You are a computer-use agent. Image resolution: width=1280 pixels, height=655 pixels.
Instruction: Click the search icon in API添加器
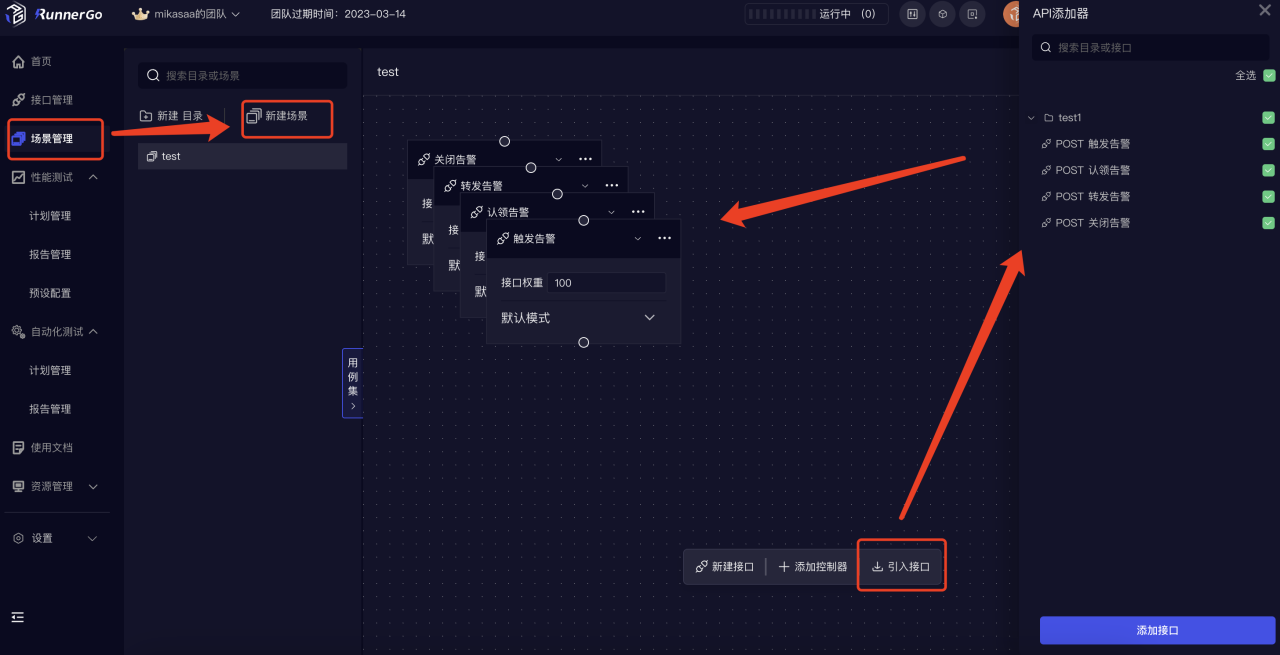click(x=1046, y=48)
